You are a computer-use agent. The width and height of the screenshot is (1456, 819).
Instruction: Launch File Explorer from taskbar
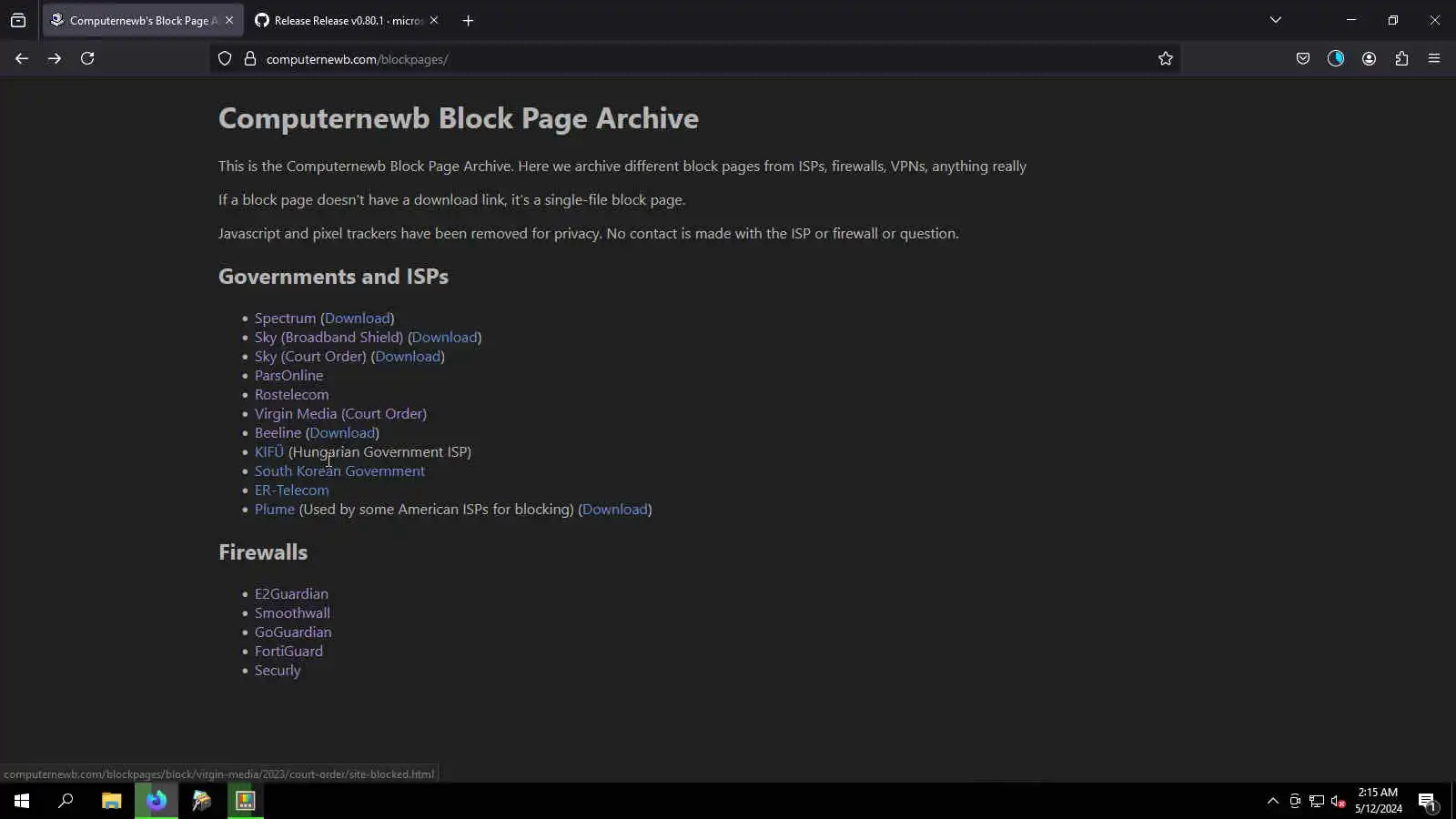(x=111, y=801)
